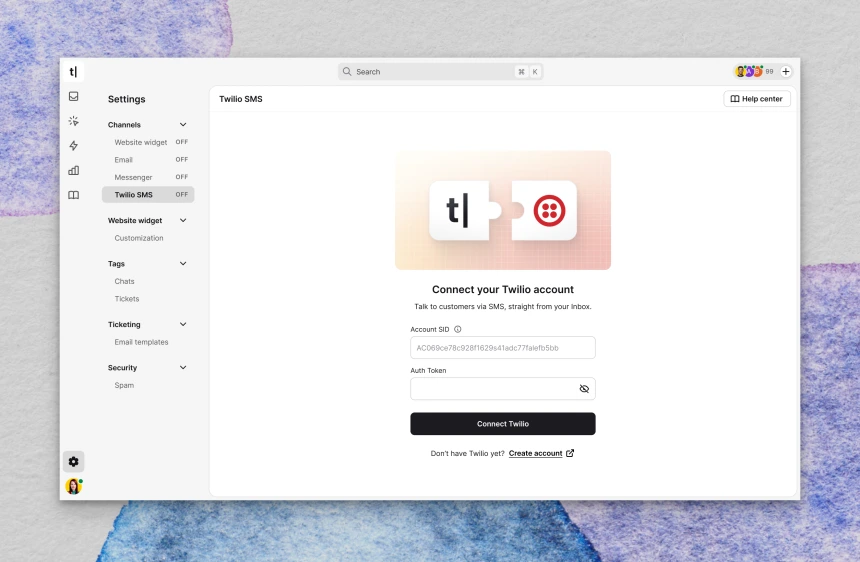860x562 pixels.
Task: Collapse the Tags section chevron
Action: pos(183,264)
